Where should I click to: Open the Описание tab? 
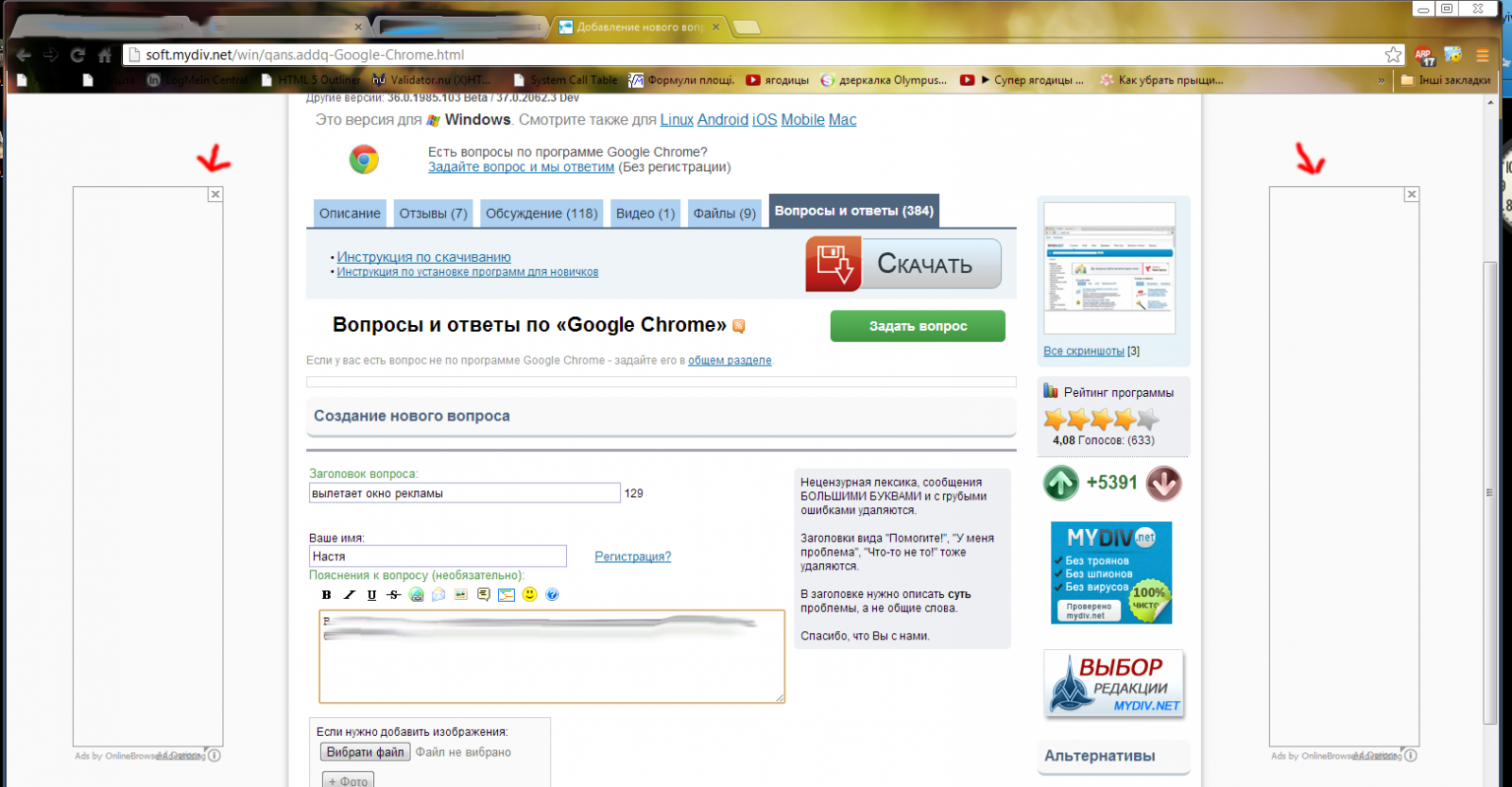pos(350,214)
